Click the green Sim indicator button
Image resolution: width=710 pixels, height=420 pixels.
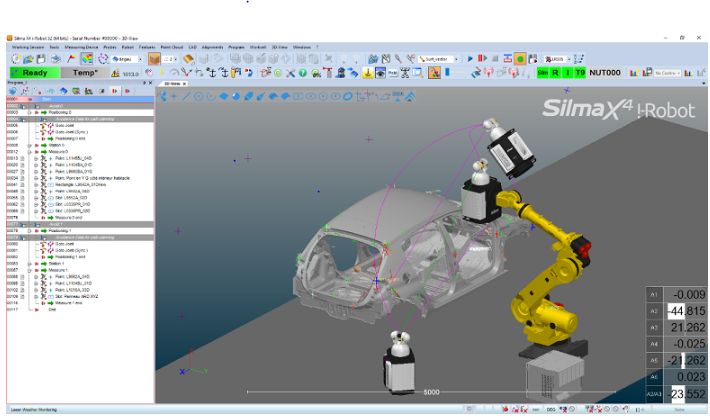[x=542, y=72]
